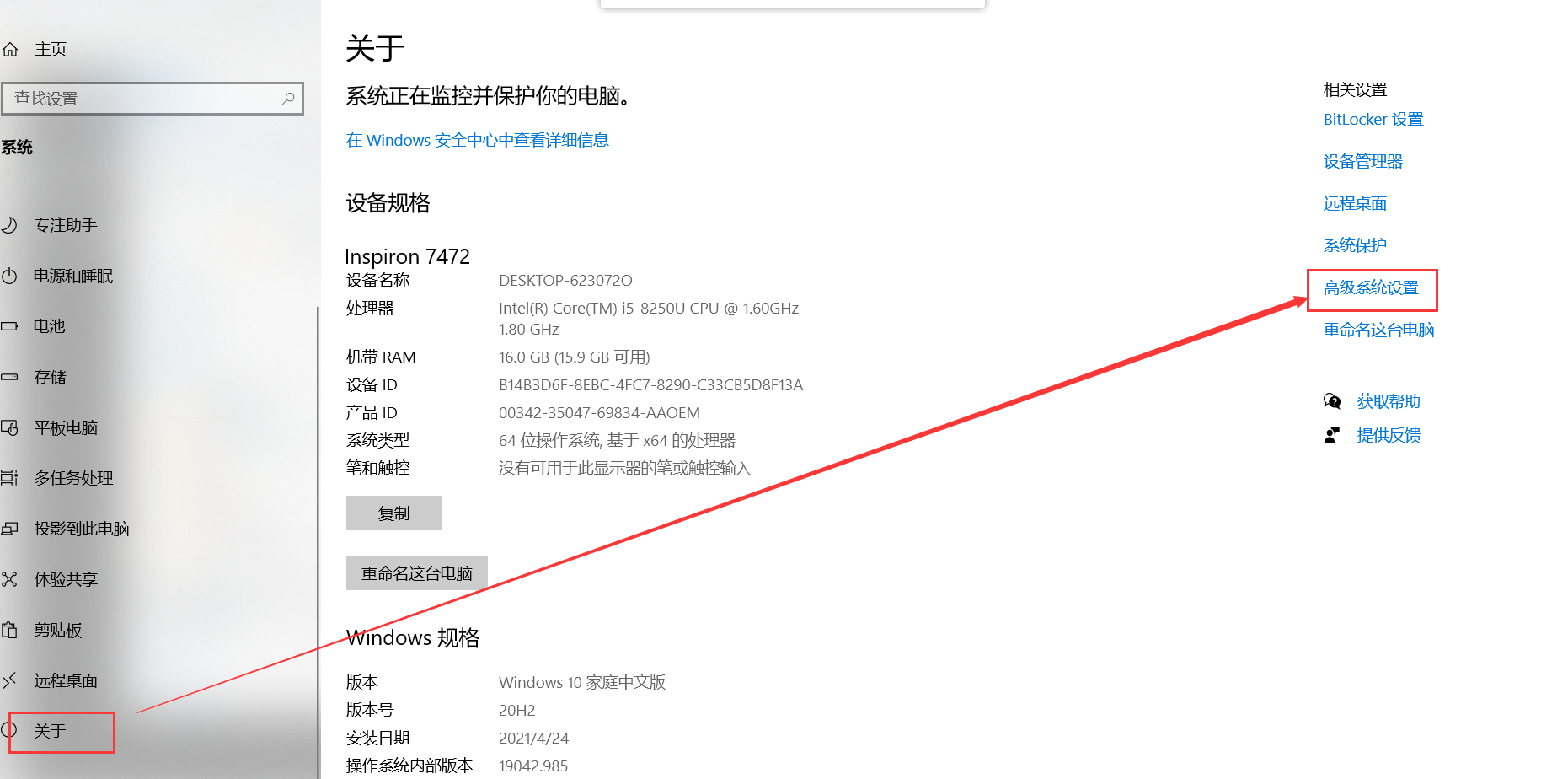Viewport: 1568px width, 779px height.
Task: Click the moon icon for 专注助手
Action: (9, 225)
